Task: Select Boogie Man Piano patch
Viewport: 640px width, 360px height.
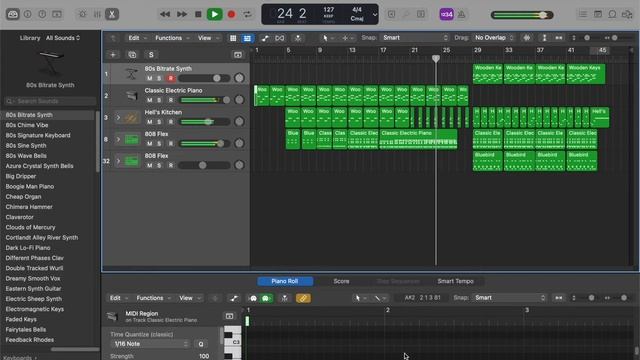Action: coord(30,186)
